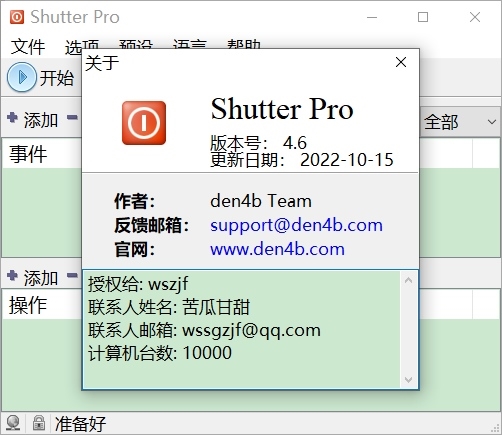Click the 更新日期: 2022-10-15 text
This screenshot has height=435, width=502.
click(x=302, y=160)
